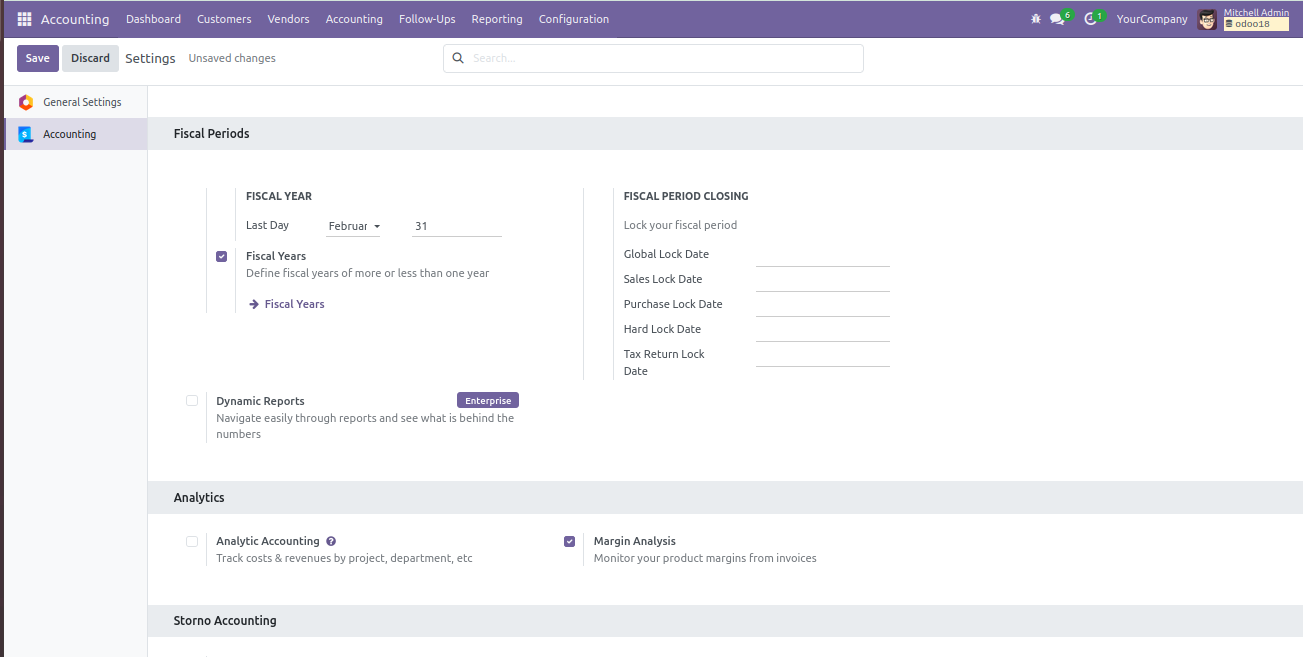
Task: Click Analytic Accounting help question icon
Action: [x=331, y=541]
